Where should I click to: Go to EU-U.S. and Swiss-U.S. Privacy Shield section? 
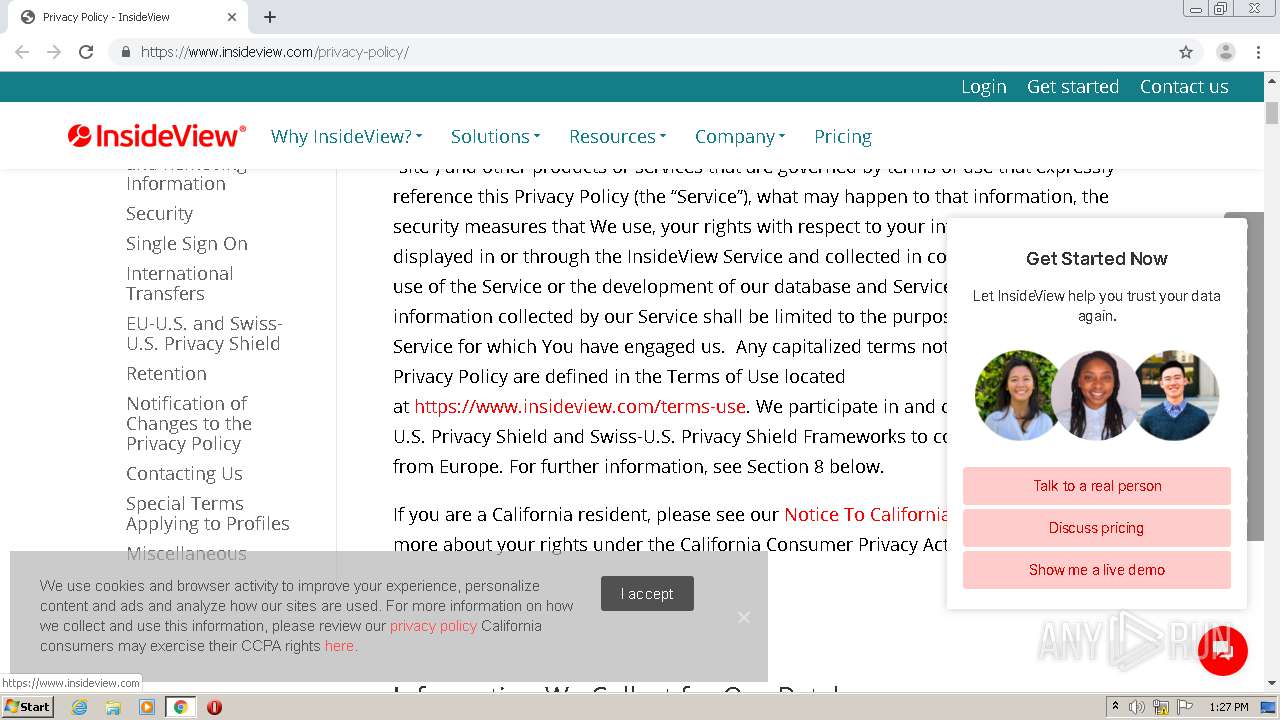point(204,333)
